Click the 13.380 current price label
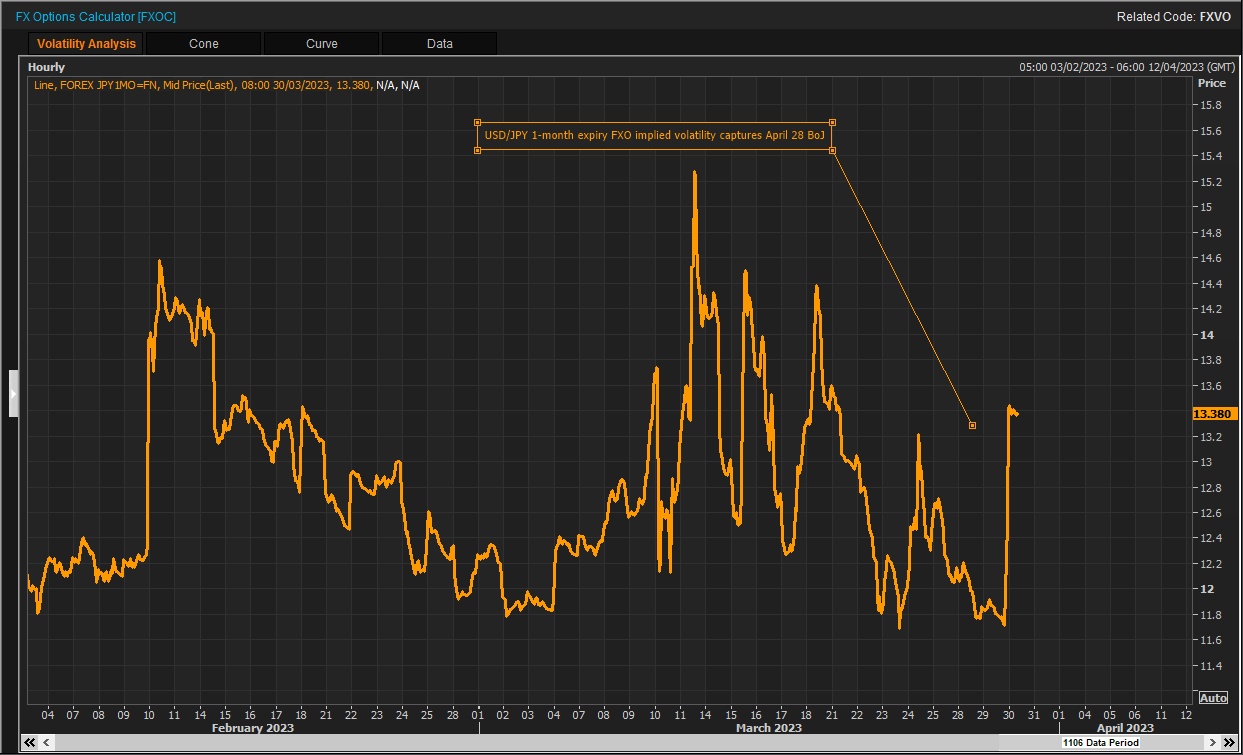 coord(1214,414)
